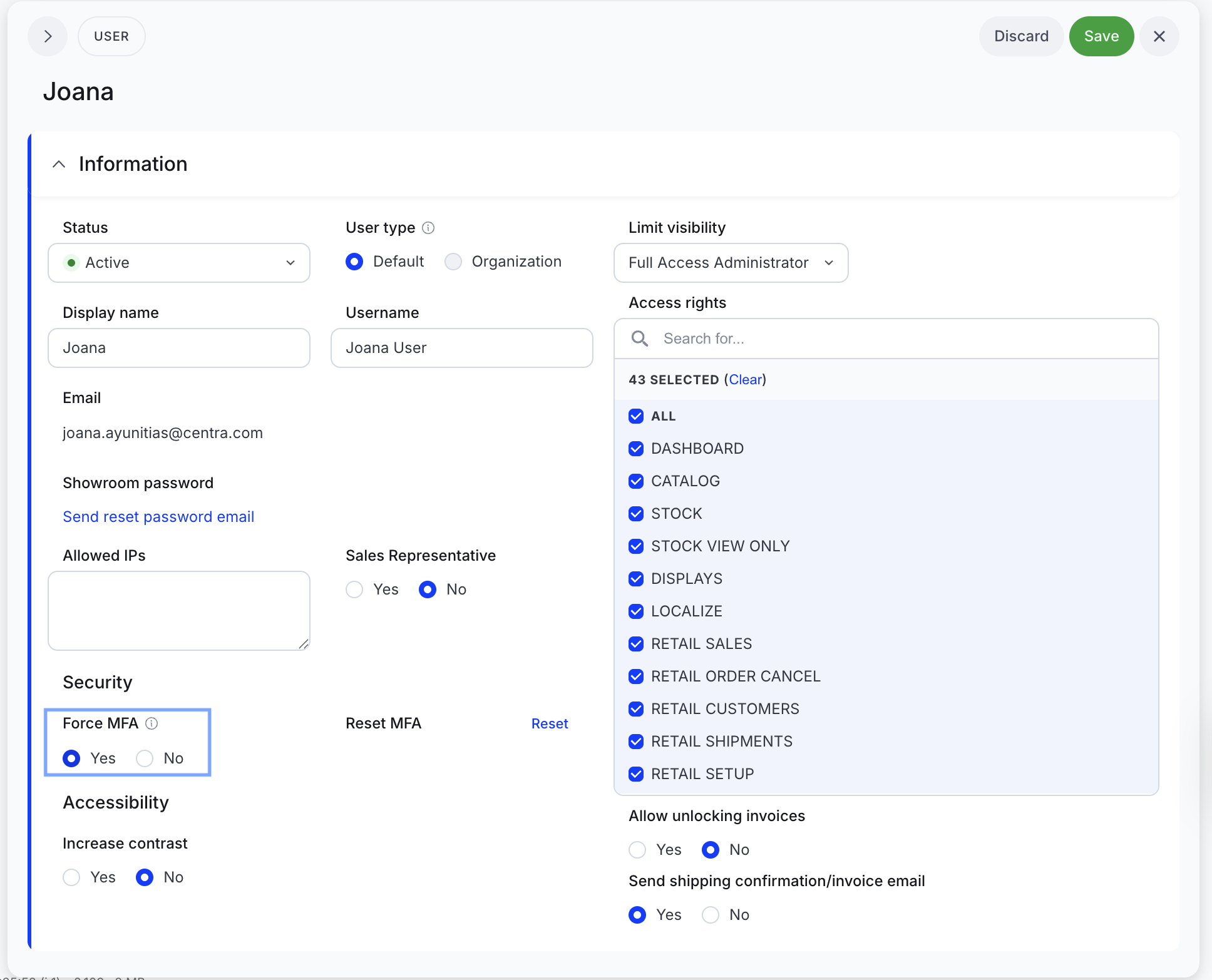Toggle the DASHBOARD access checkbox
Screen dimensions: 1212x980
[x=636, y=449]
